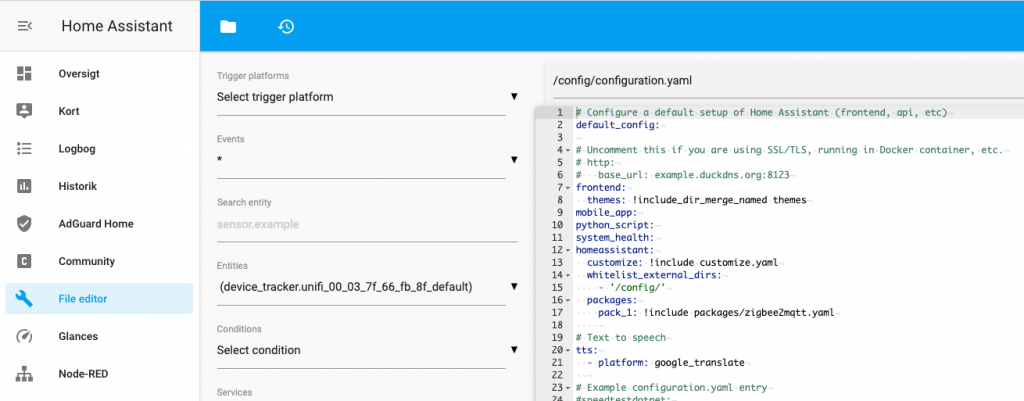Click the Glances gauge icon
Screen dimensions: 1024x401
[x=24, y=336]
